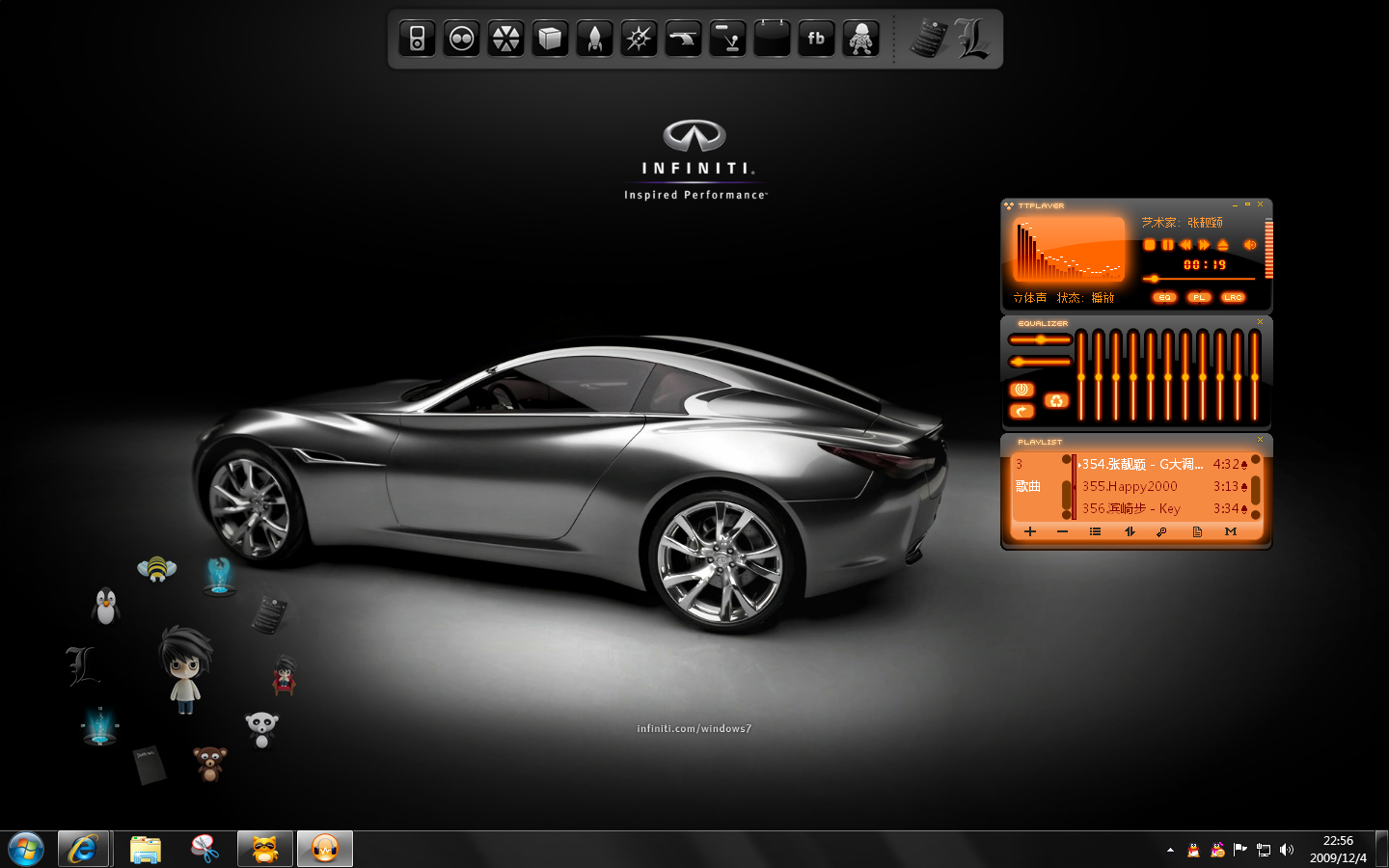1389x868 pixels.
Task: Show hidden tray icons arrow
Action: coord(1170,850)
